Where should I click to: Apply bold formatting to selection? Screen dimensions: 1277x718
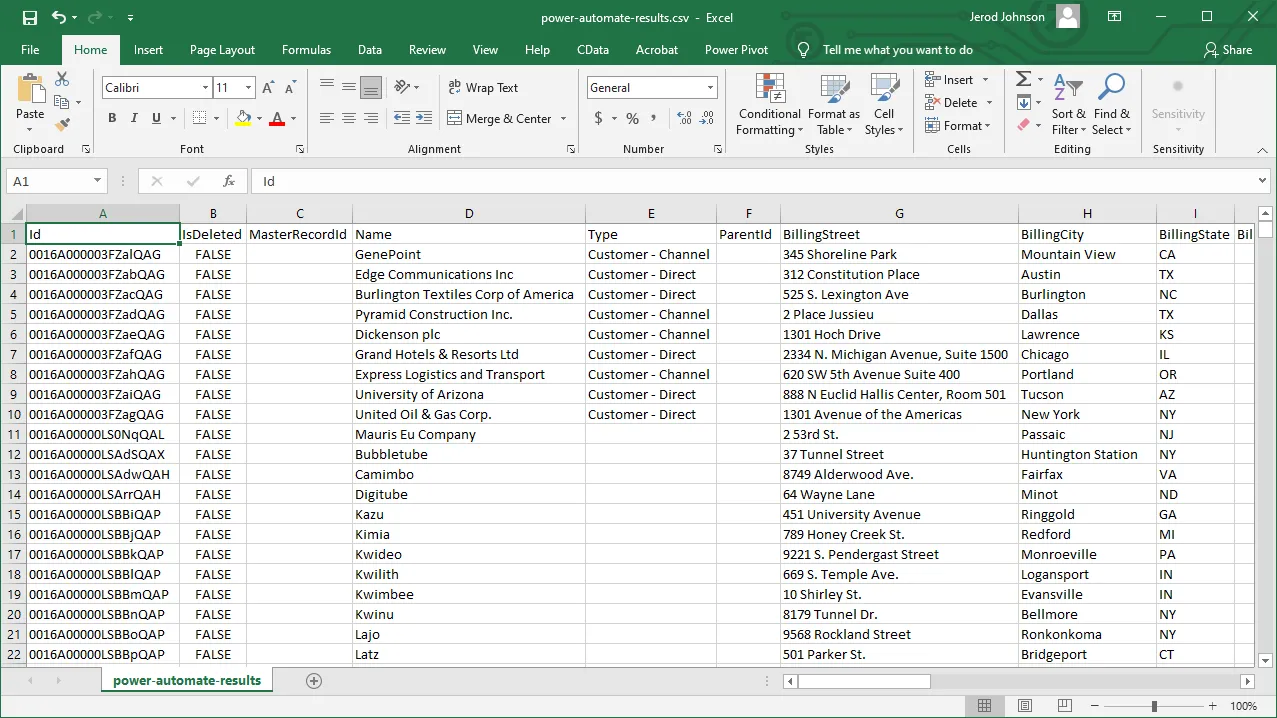coord(111,118)
